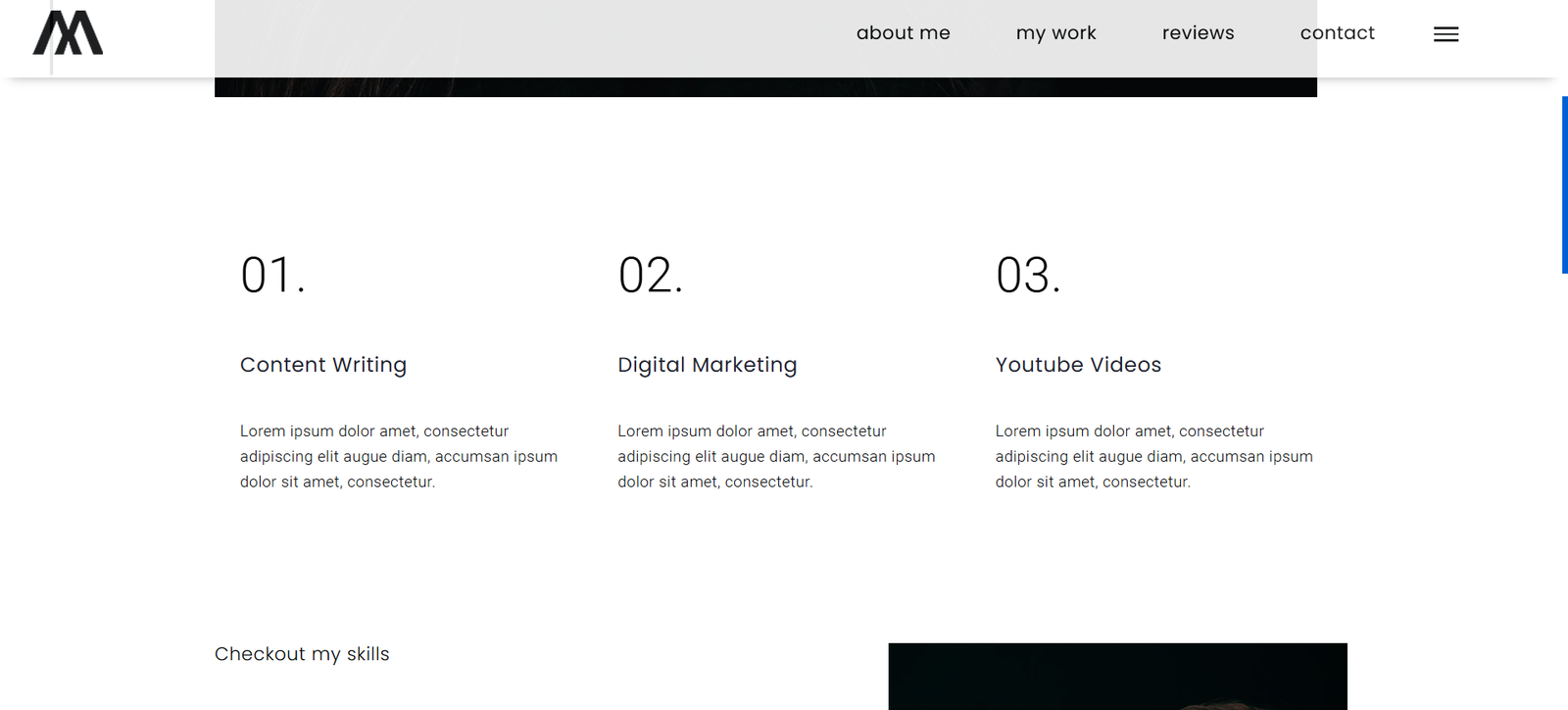1568x710 pixels.
Task: Open the my work nav link
Action: click(1055, 32)
